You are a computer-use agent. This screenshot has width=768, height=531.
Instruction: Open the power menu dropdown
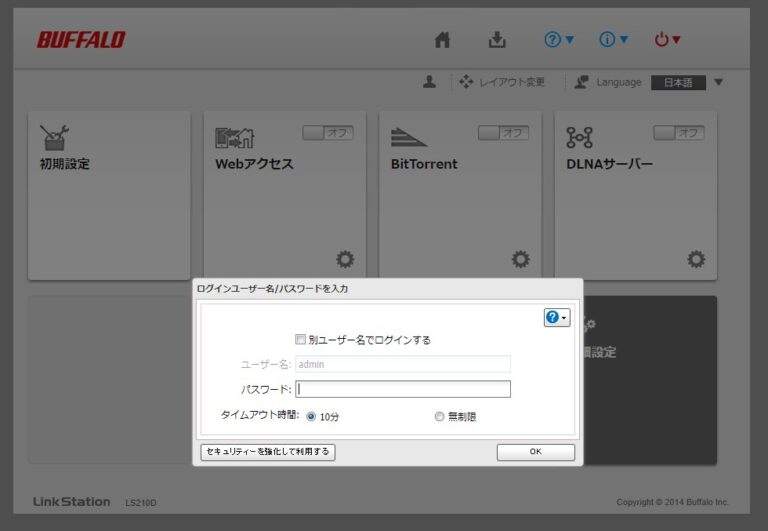click(667, 40)
